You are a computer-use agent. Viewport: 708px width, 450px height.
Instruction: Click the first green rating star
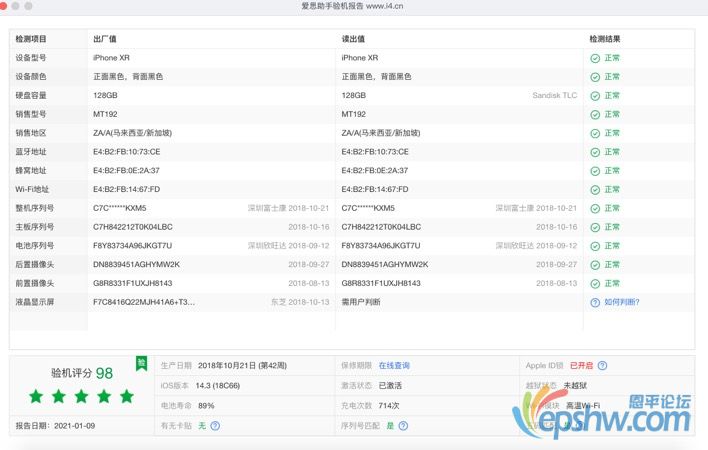pos(36,396)
